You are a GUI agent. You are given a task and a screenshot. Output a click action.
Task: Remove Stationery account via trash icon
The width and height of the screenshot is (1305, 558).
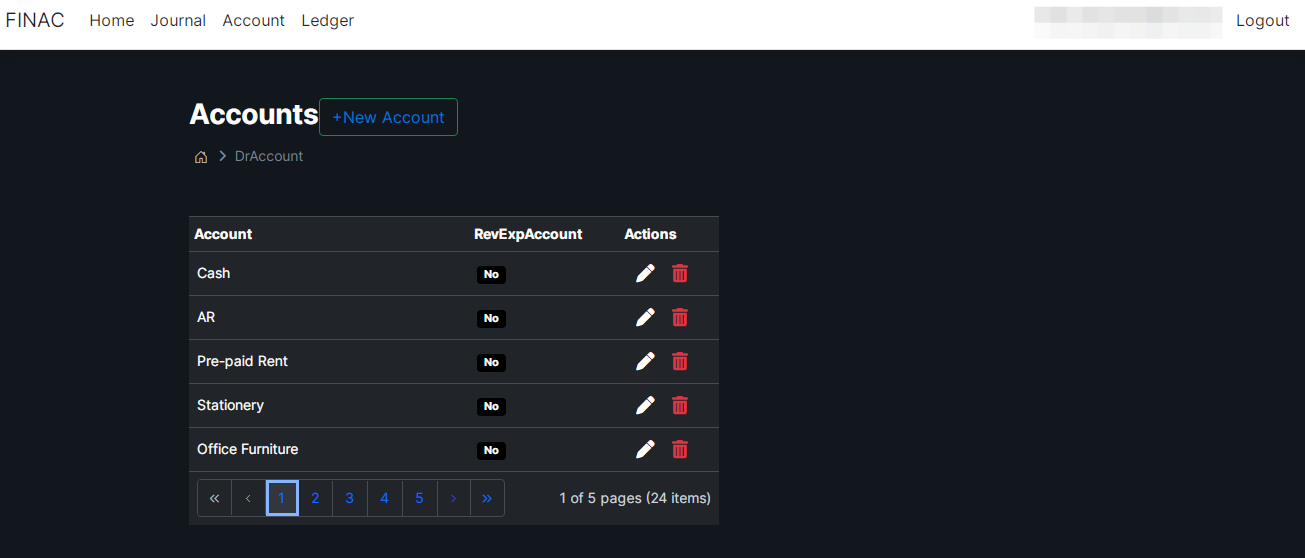click(680, 405)
